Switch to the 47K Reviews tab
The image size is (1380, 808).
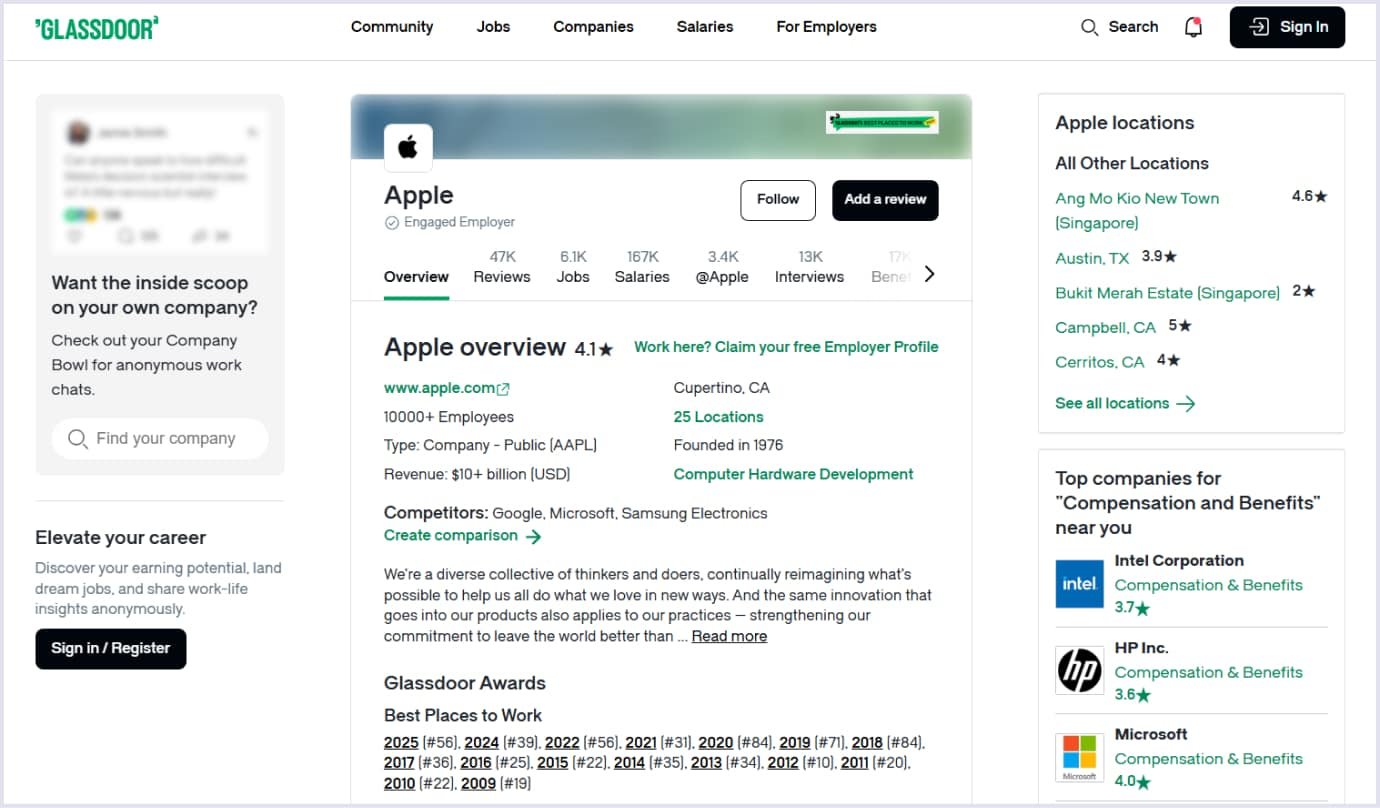click(502, 267)
